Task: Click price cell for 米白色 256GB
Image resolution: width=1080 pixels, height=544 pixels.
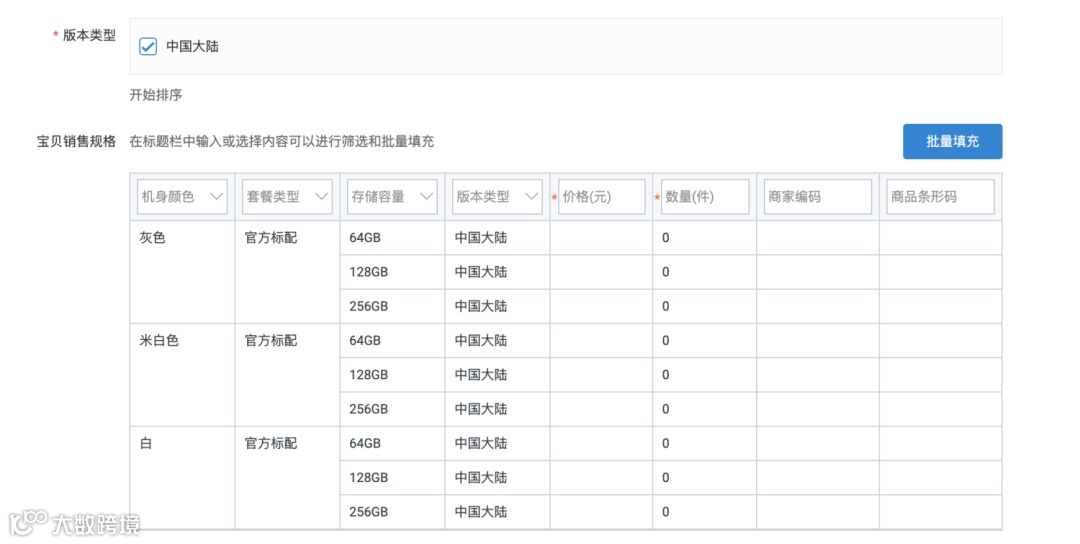Action: coord(601,409)
